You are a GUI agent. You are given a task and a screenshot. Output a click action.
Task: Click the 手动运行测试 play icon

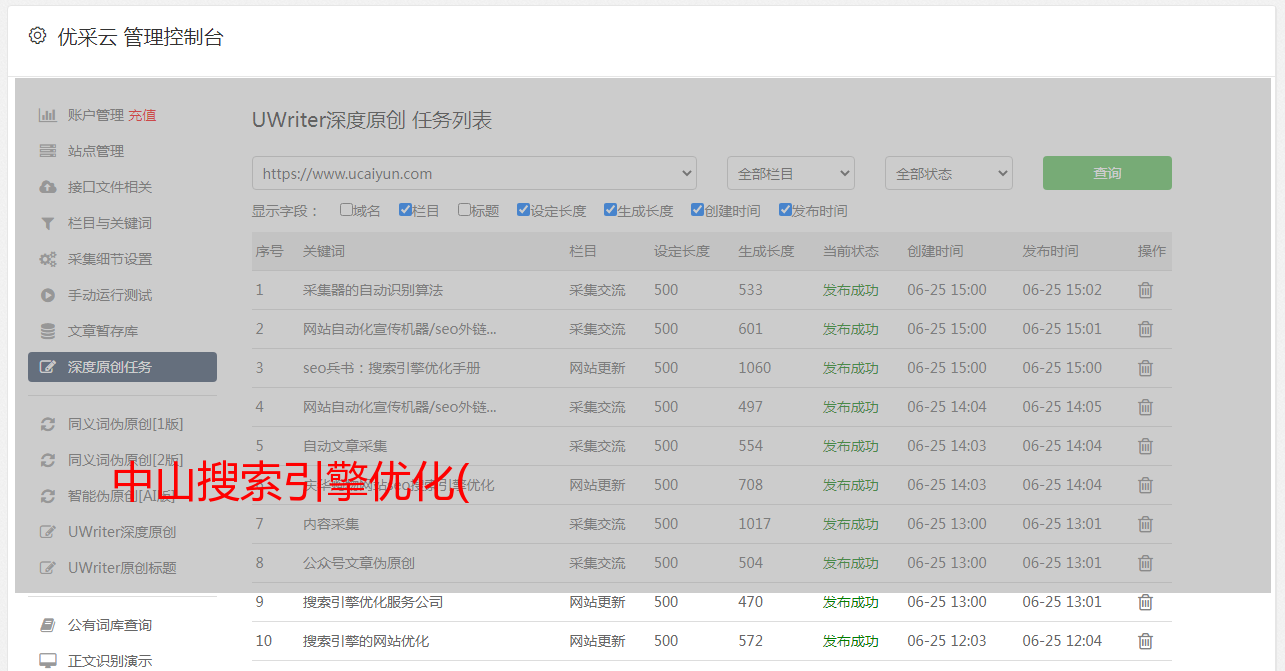coord(47,295)
